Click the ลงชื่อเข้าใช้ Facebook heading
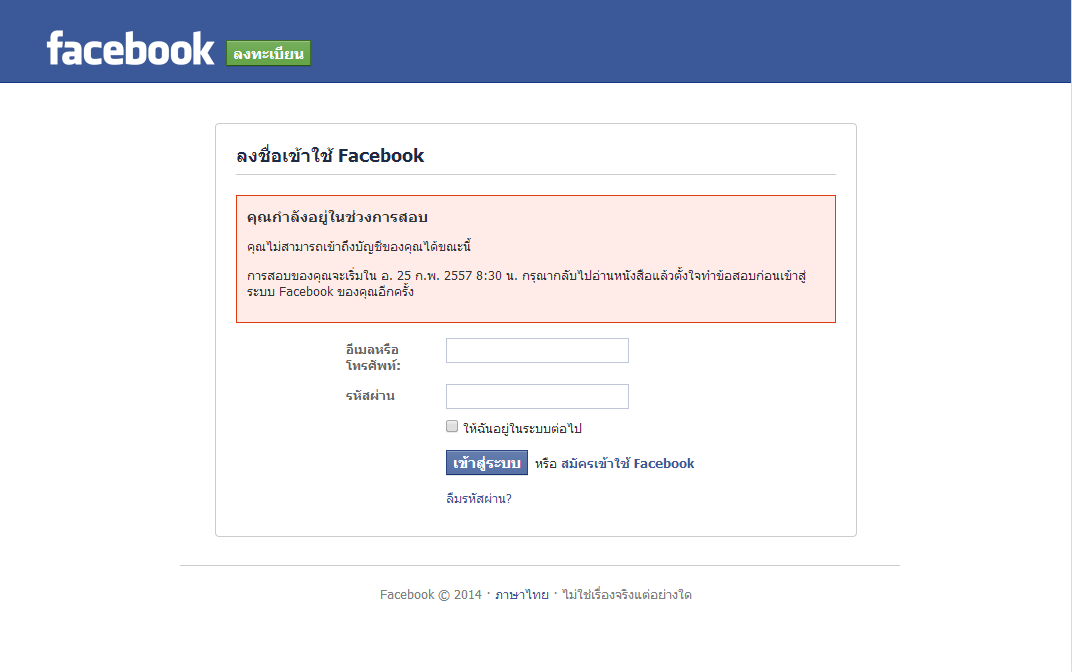 pos(330,155)
